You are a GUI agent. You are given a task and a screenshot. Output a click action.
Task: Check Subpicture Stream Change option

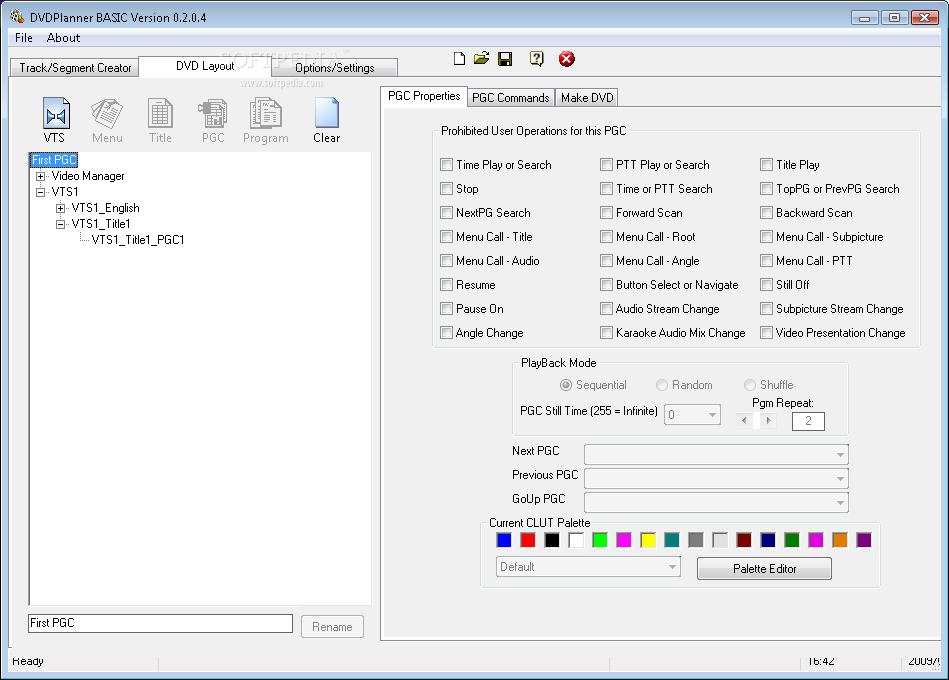coord(766,309)
